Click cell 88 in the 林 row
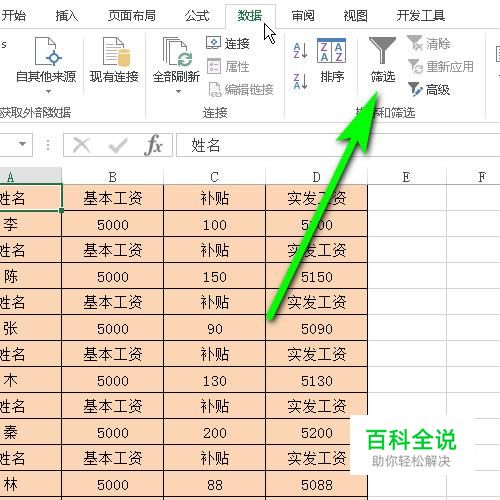 coord(214,484)
